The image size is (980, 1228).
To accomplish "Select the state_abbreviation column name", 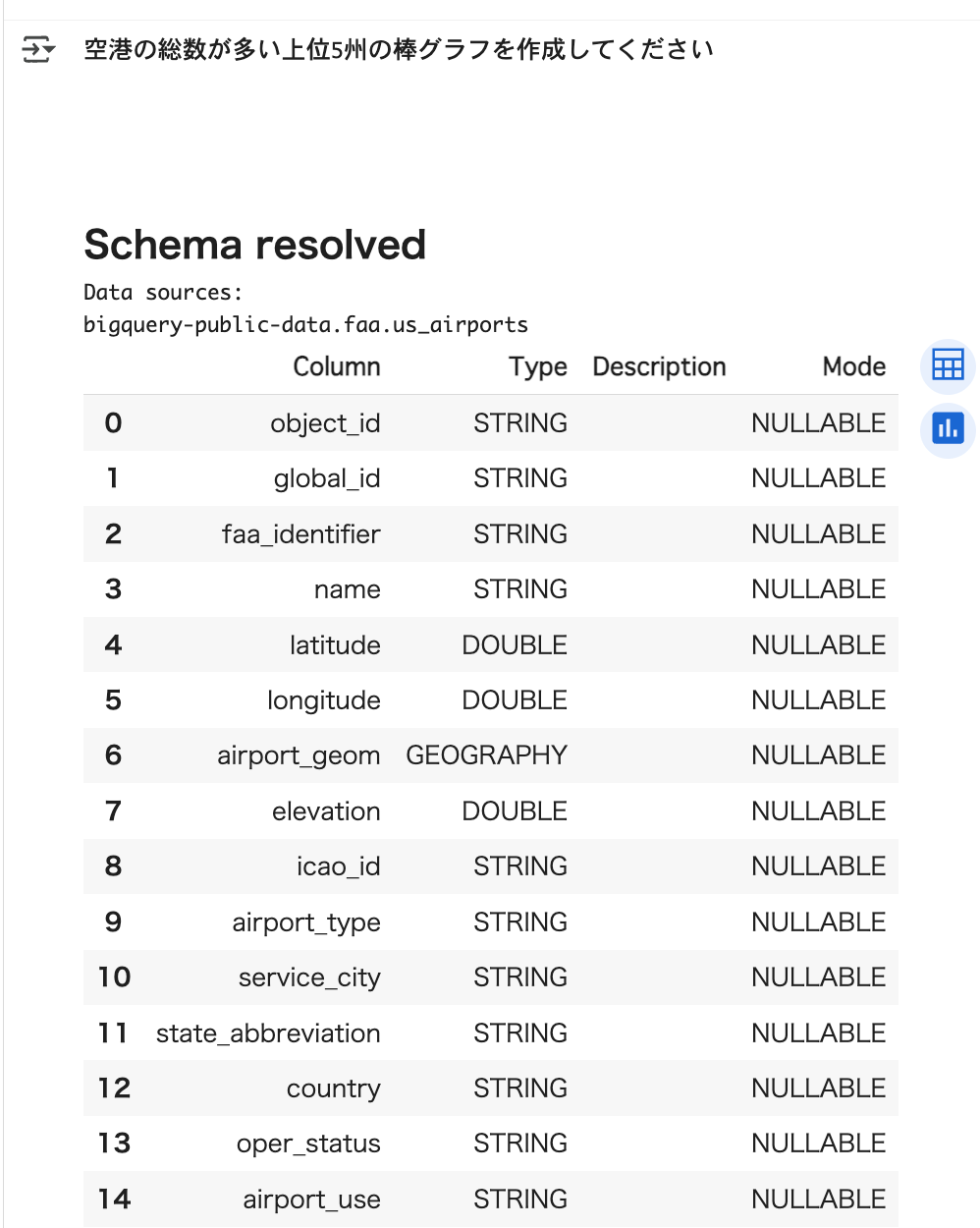I will tap(268, 1033).
